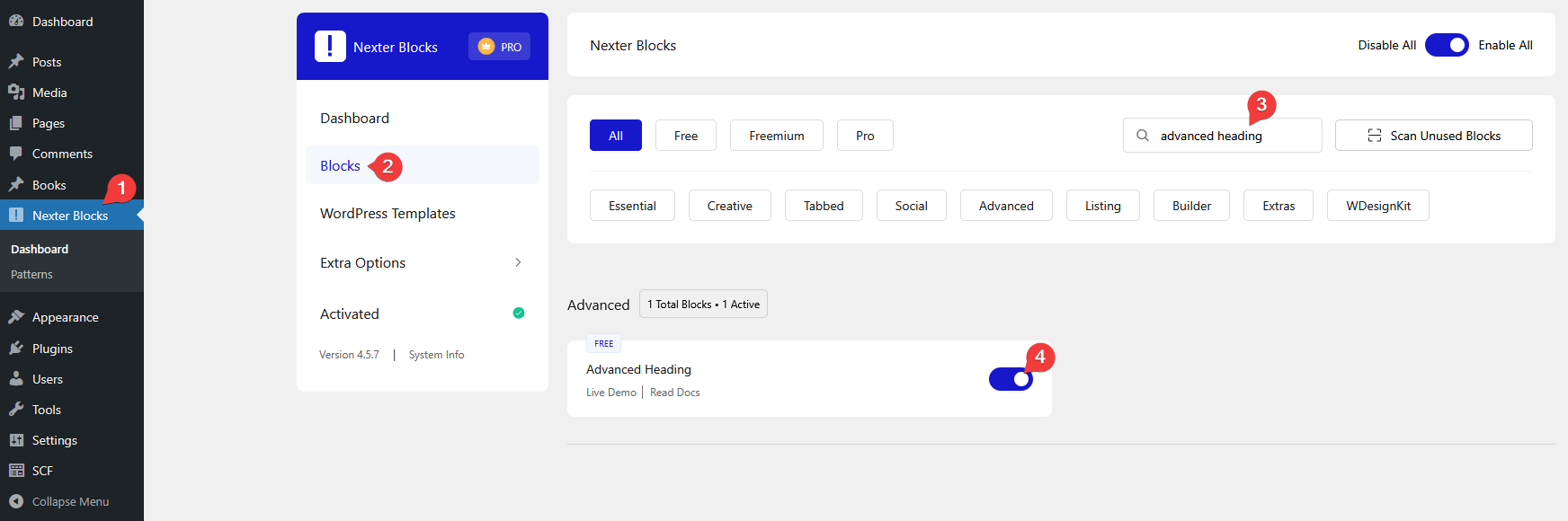Open the Dashboard item in Nexter panel
The width and height of the screenshot is (1568, 521).
click(x=423, y=118)
